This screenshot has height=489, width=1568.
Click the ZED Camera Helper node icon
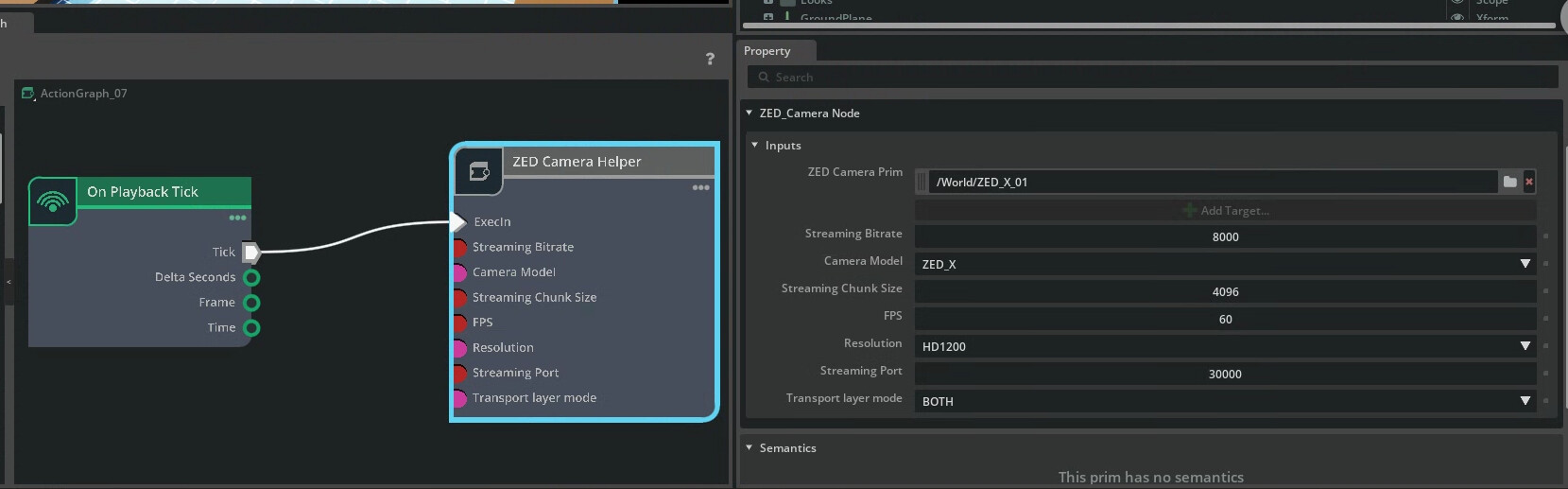(479, 171)
